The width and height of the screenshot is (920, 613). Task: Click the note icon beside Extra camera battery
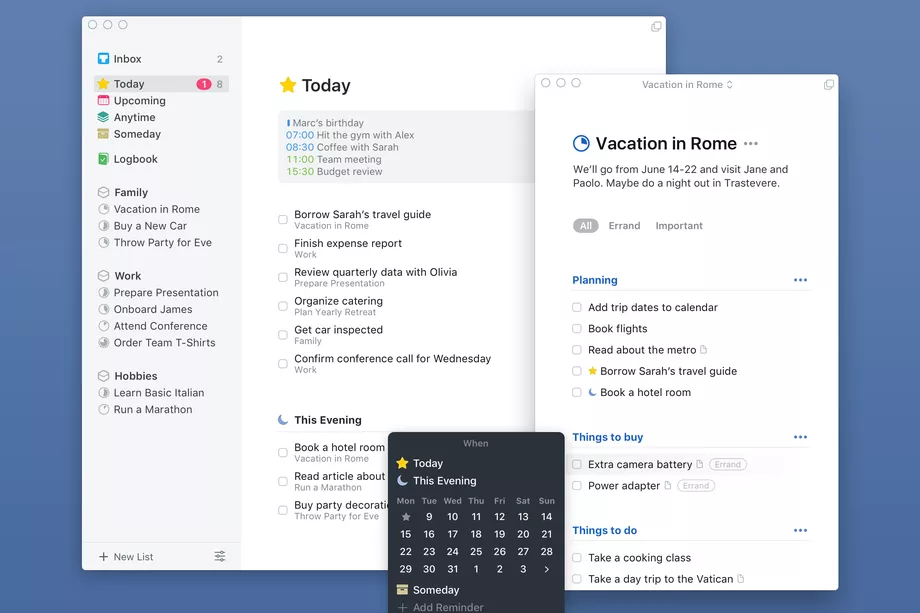click(x=699, y=464)
